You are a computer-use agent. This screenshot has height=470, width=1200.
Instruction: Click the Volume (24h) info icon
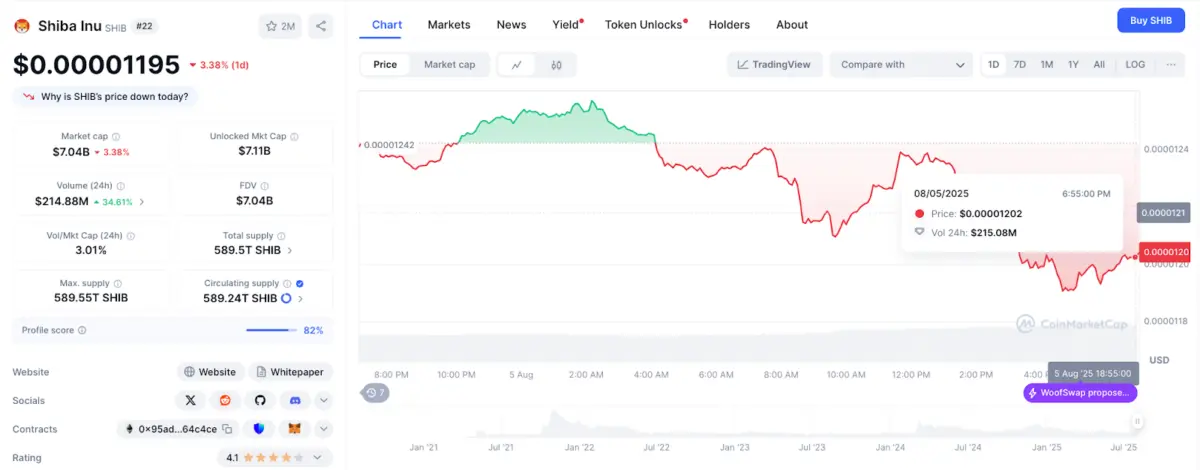coord(121,186)
